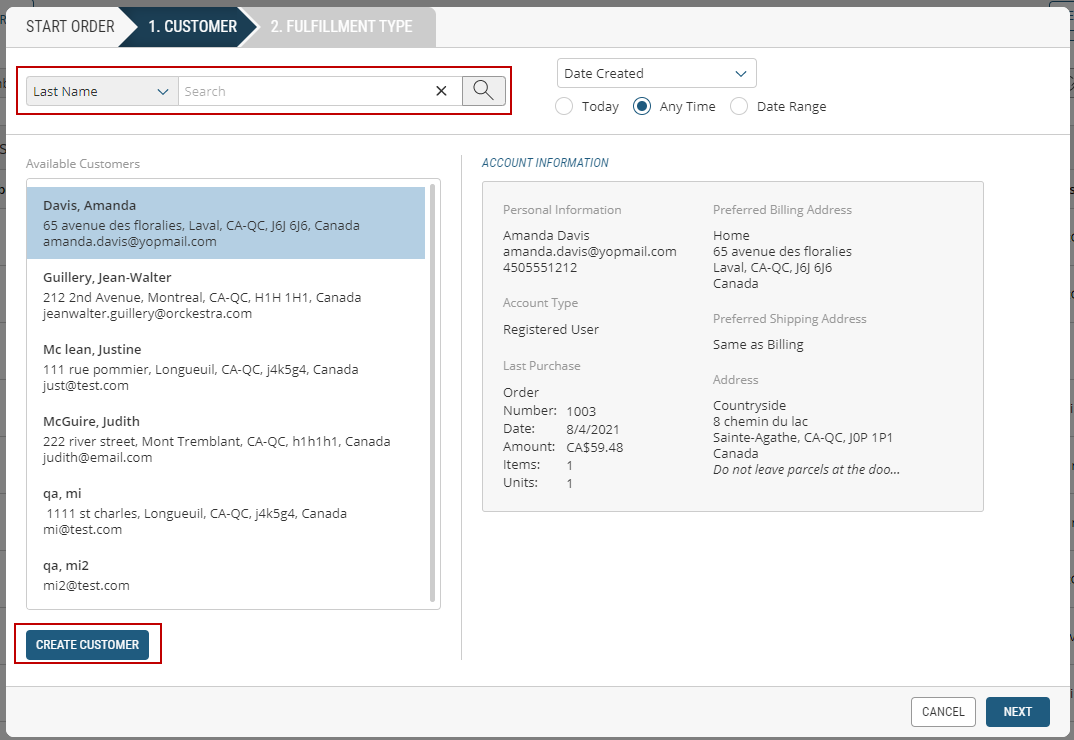
Task: Click the Available Customers list scrollbar
Action: click(433, 392)
